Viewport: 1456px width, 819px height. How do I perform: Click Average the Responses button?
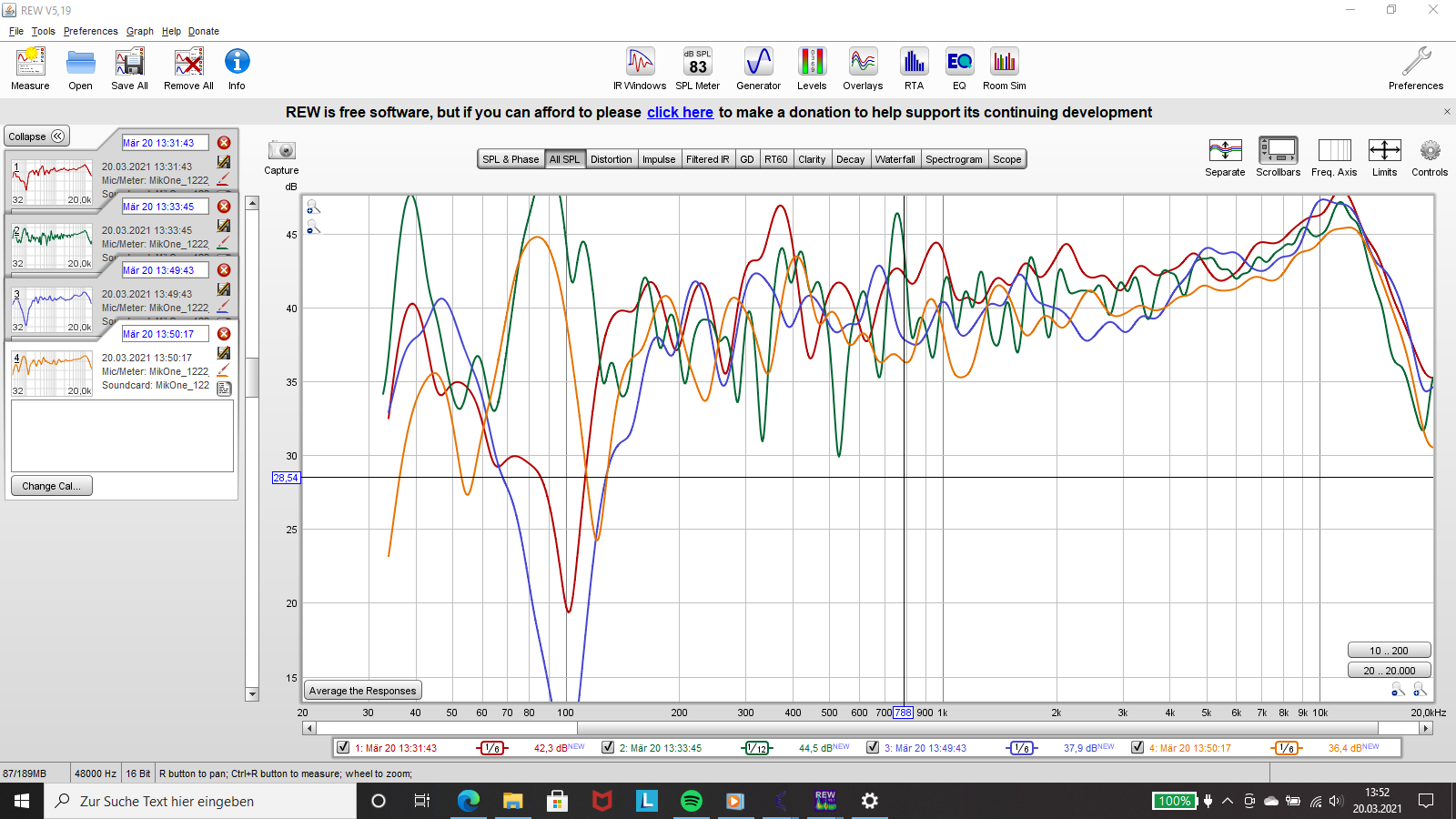[x=362, y=691]
